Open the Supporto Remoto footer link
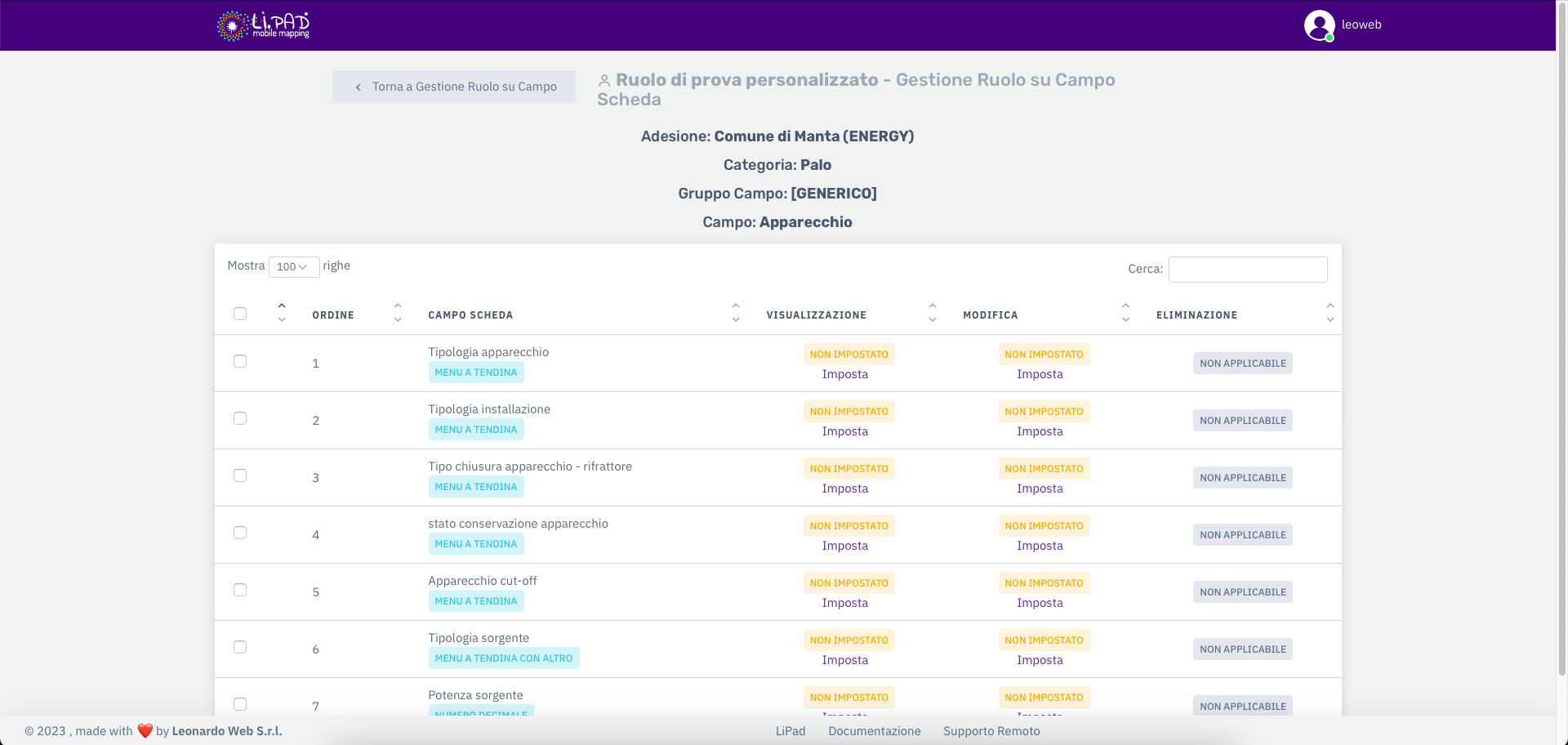This screenshot has height=745, width=1568. [x=991, y=731]
